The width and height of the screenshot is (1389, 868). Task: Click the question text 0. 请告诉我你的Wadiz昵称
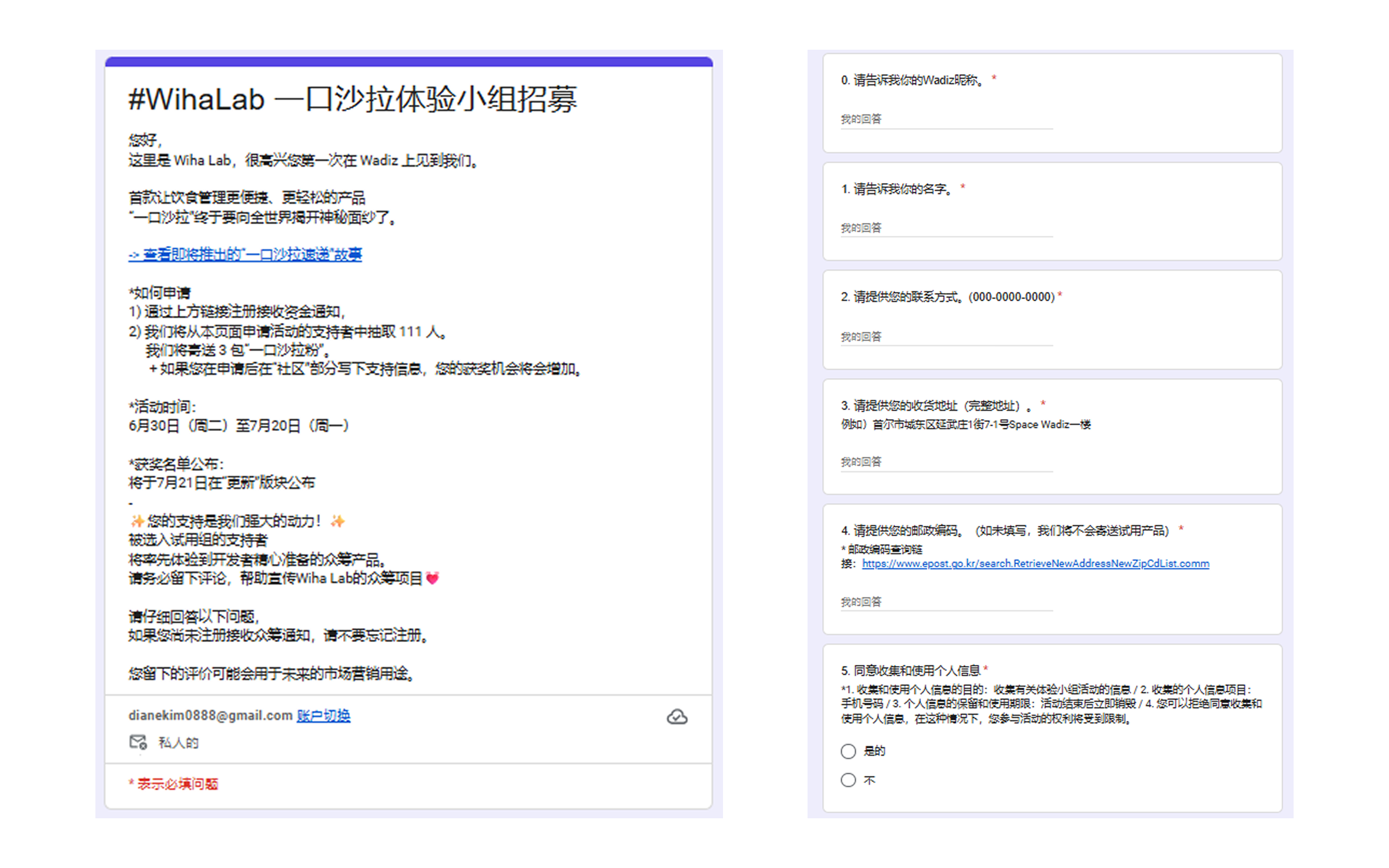(912, 80)
